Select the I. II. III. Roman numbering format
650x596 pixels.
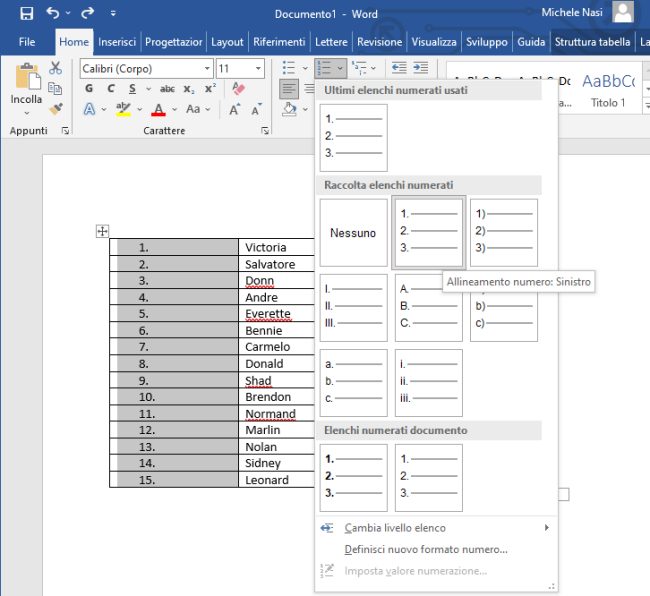(354, 308)
